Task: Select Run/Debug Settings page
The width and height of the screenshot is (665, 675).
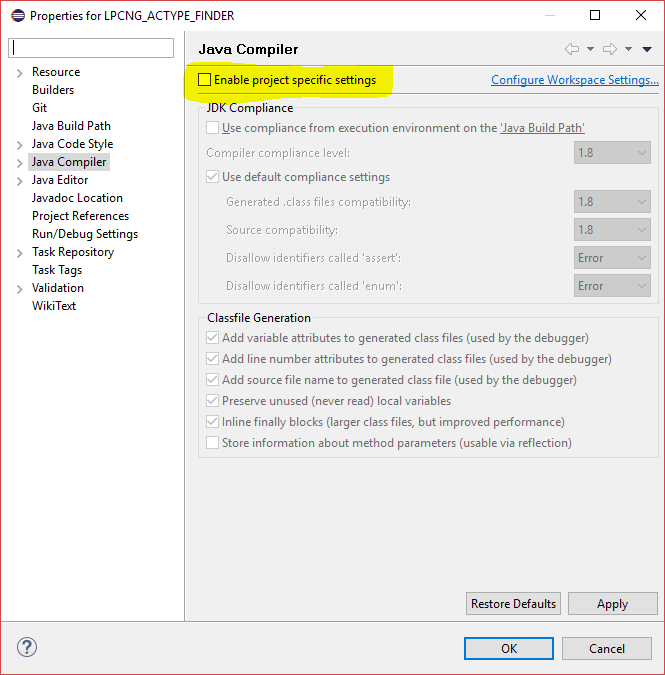Action: [x=85, y=234]
